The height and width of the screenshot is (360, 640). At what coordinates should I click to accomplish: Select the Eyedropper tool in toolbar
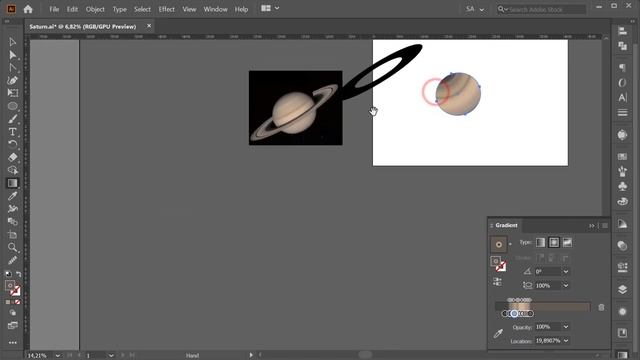click(12, 196)
